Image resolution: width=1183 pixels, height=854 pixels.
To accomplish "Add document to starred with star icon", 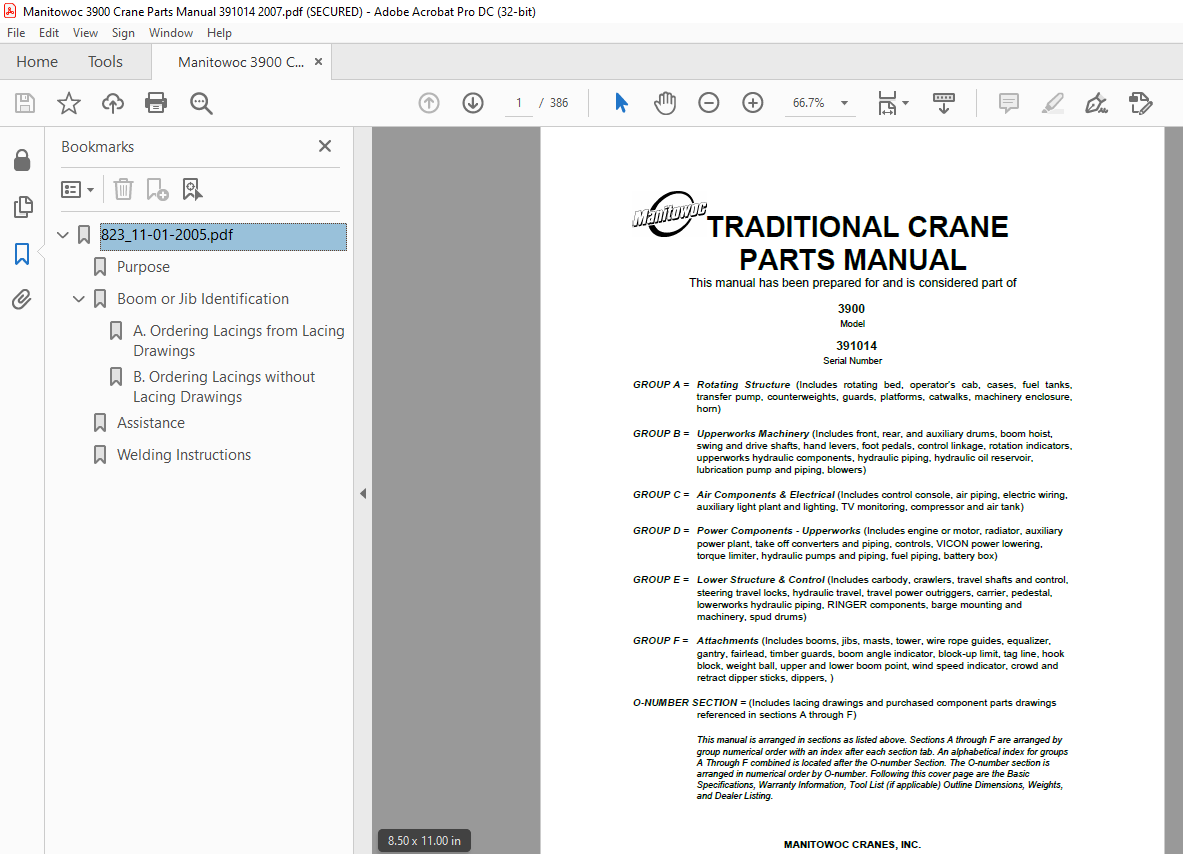I will (69, 103).
